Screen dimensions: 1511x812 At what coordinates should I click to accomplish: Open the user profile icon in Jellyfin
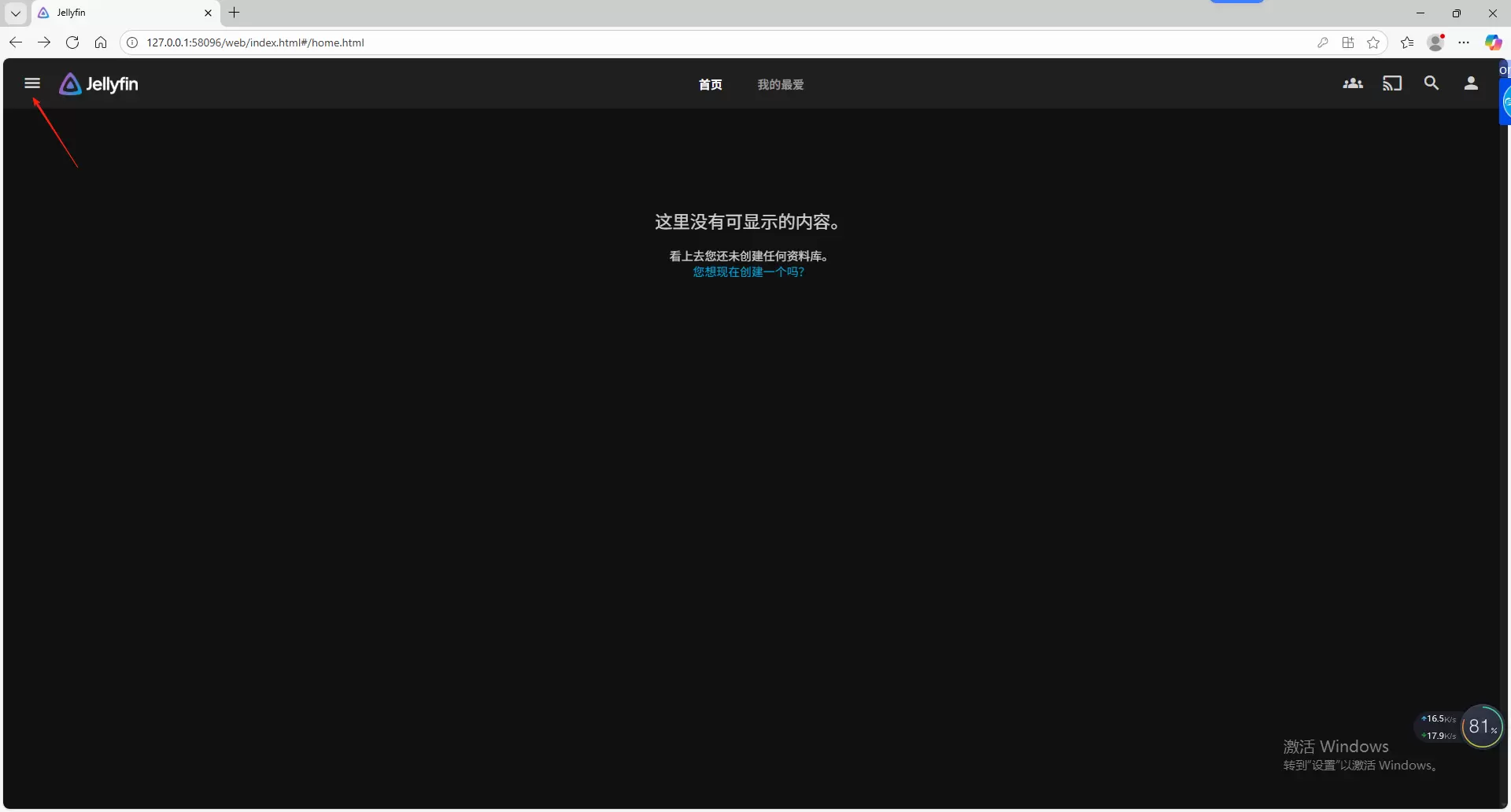coord(1470,83)
